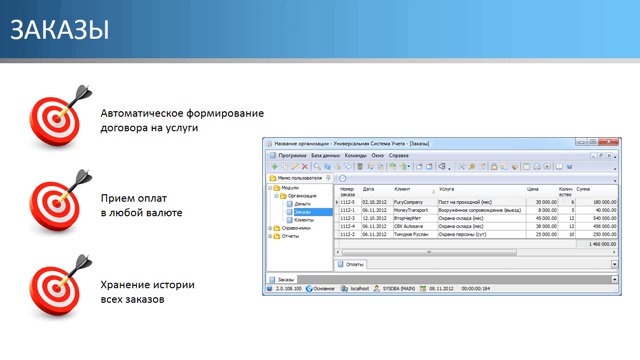640x360 pixels.
Task: Collapse the Модули tree folder
Action: [270, 188]
